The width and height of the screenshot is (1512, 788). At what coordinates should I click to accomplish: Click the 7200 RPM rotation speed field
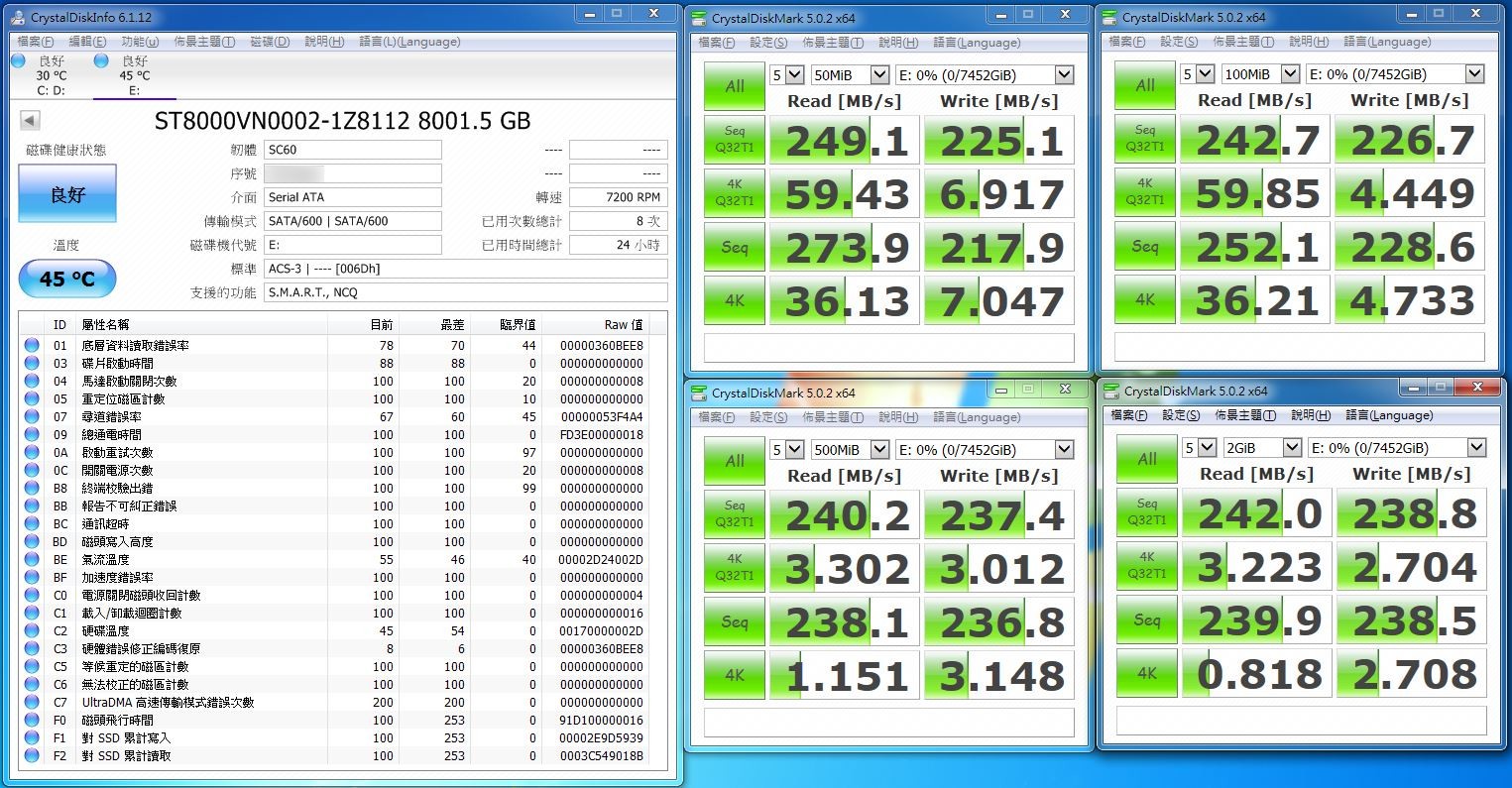tap(618, 197)
